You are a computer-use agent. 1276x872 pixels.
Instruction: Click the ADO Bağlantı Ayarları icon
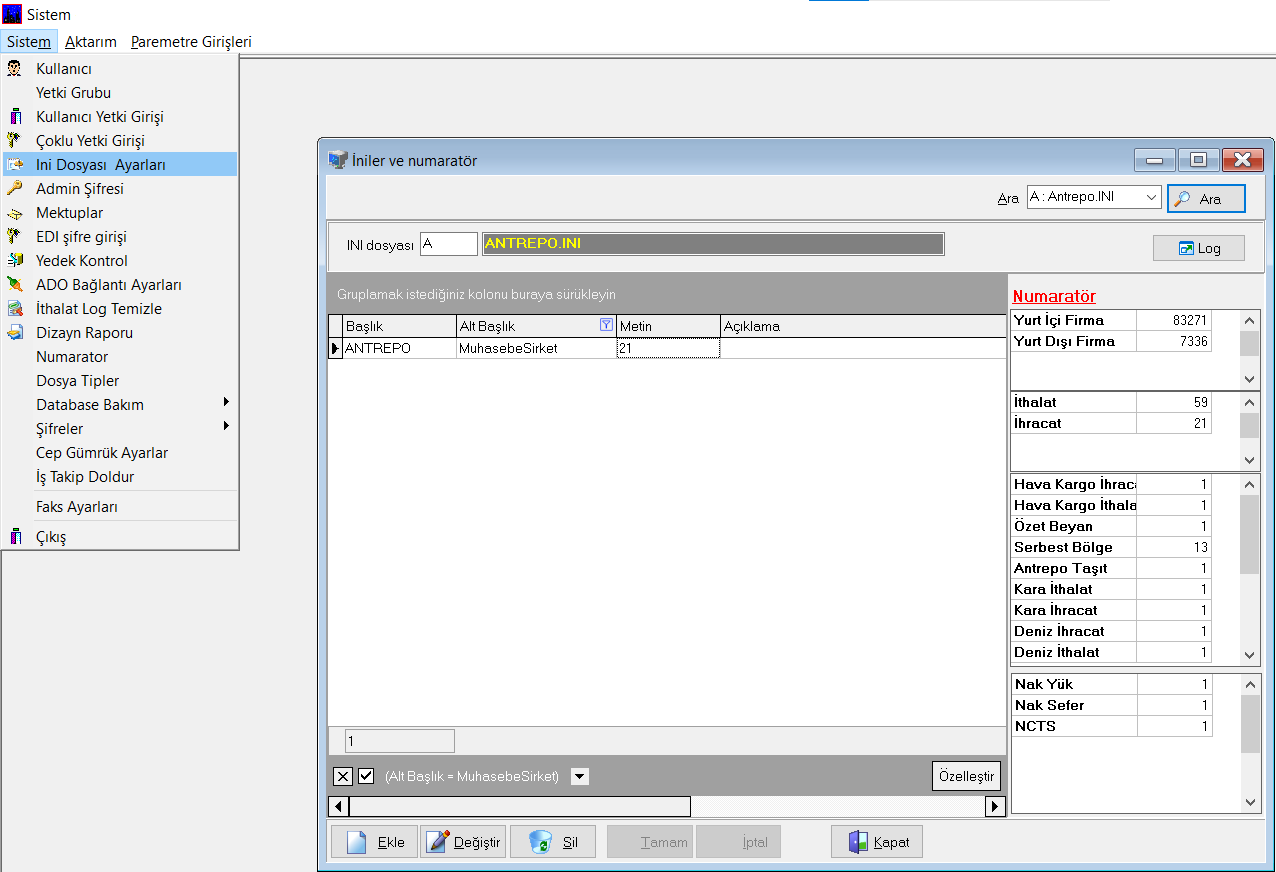coord(15,285)
